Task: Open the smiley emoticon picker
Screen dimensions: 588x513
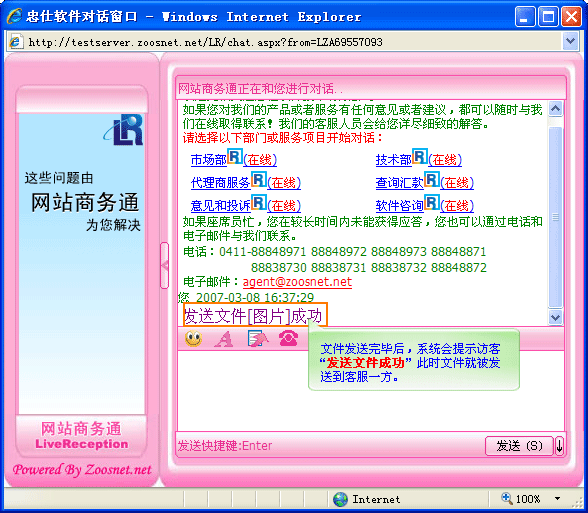Action: pyautogui.click(x=194, y=339)
